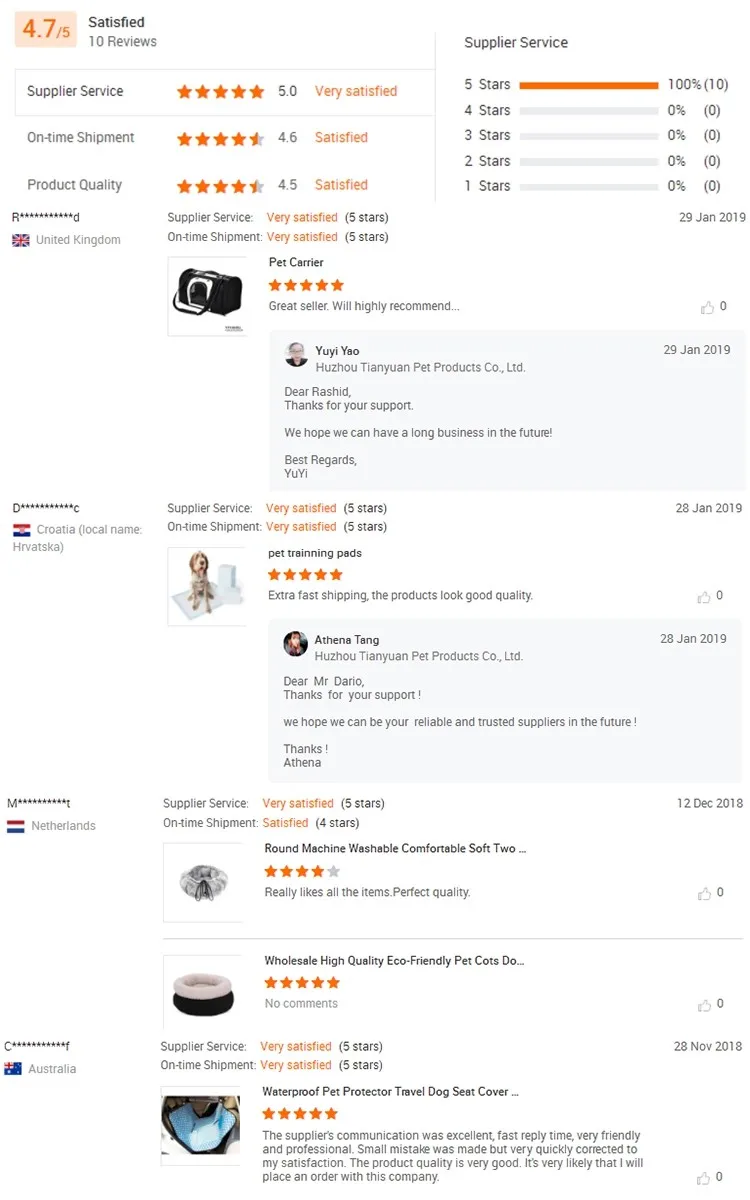Image resolution: width=750 pixels, height=1200 pixels.
Task: Select the On-time Shipment rating row
Action: 224,138
